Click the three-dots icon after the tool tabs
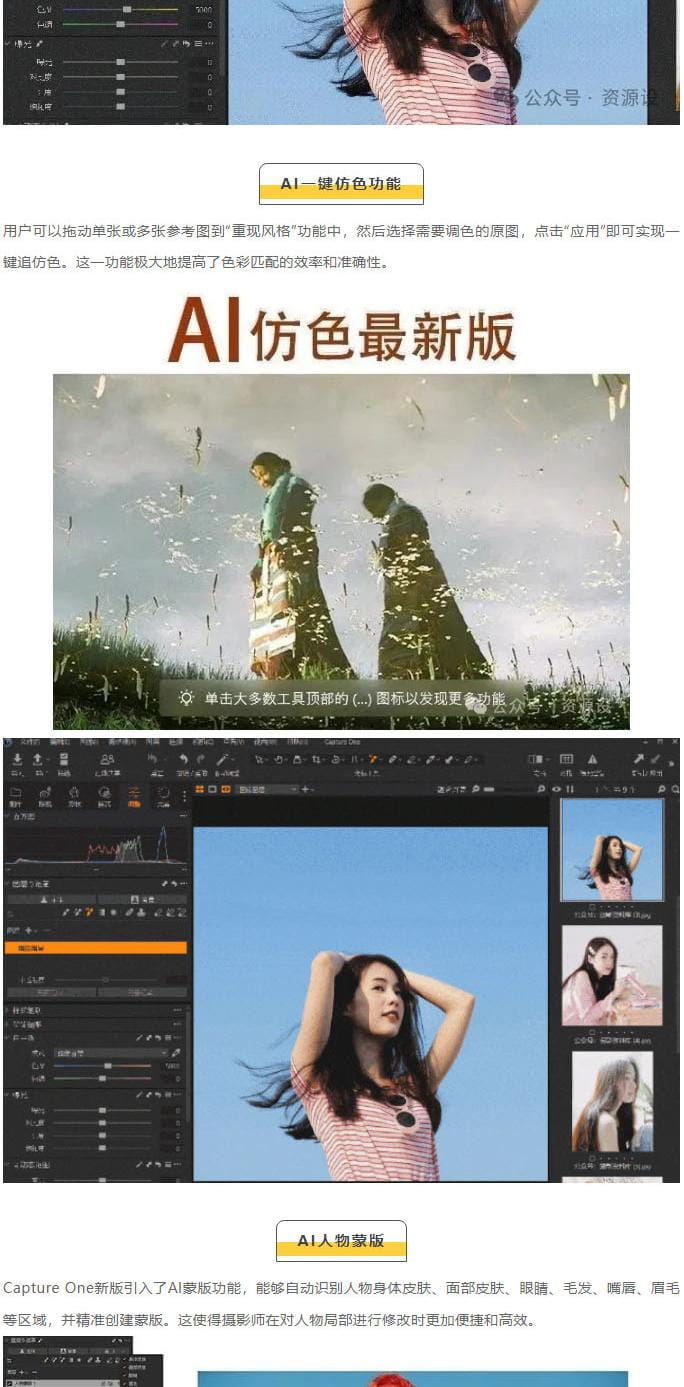The height and width of the screenshot is (1387, 684). point(184,796)
